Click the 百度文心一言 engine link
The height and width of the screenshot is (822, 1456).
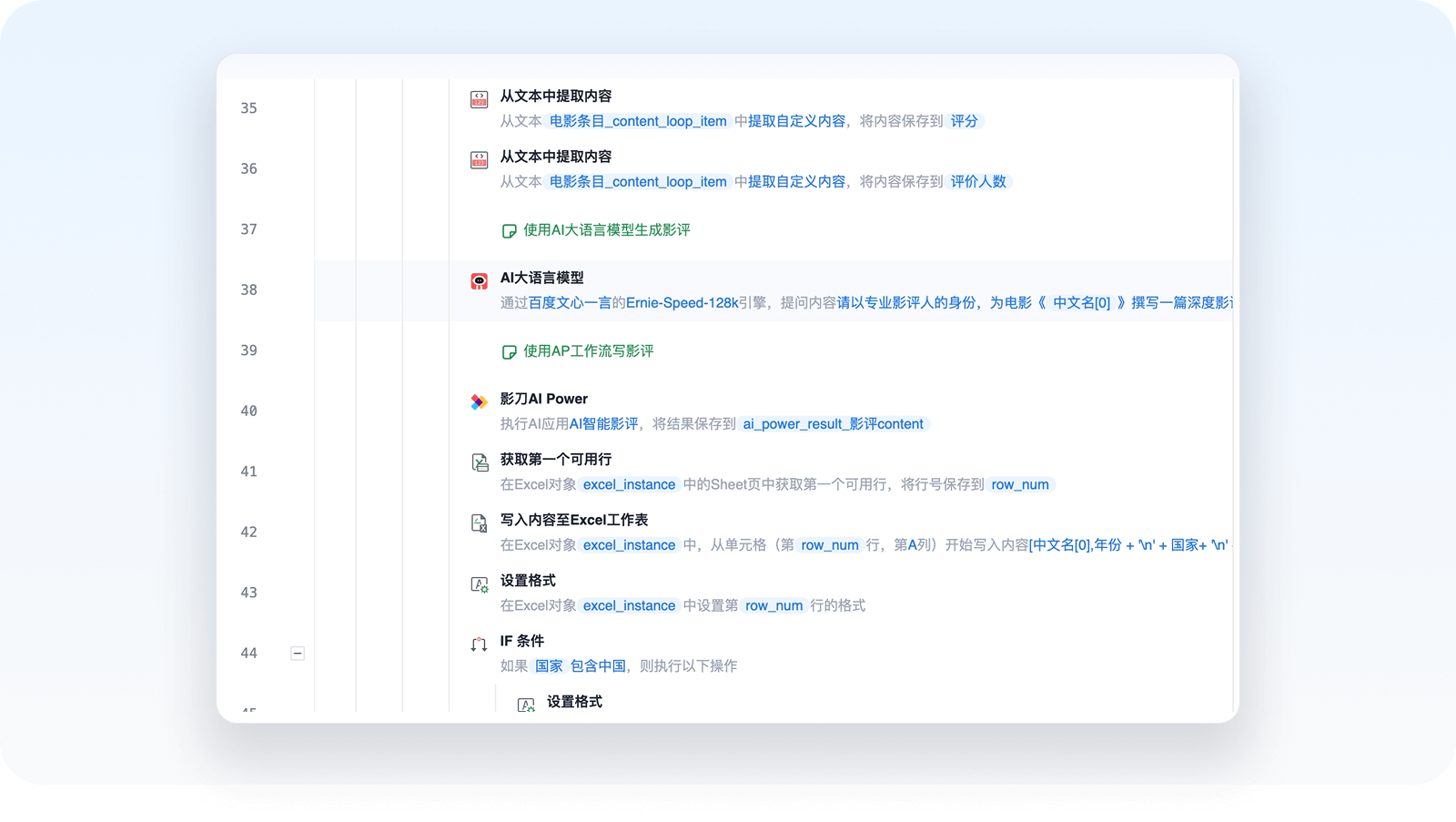coord(570,303)
